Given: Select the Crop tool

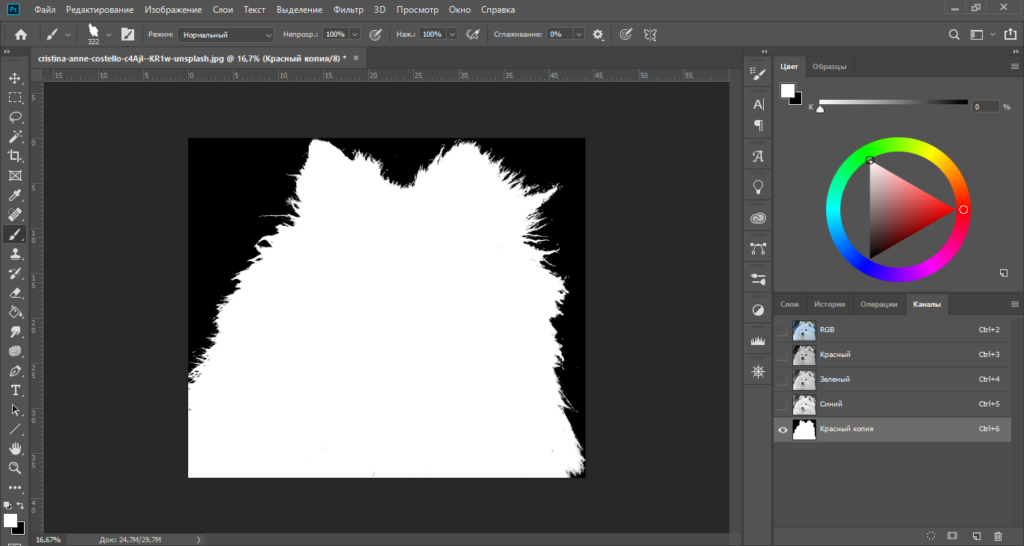Looking at the screenshot, I should tap(15, 156).
